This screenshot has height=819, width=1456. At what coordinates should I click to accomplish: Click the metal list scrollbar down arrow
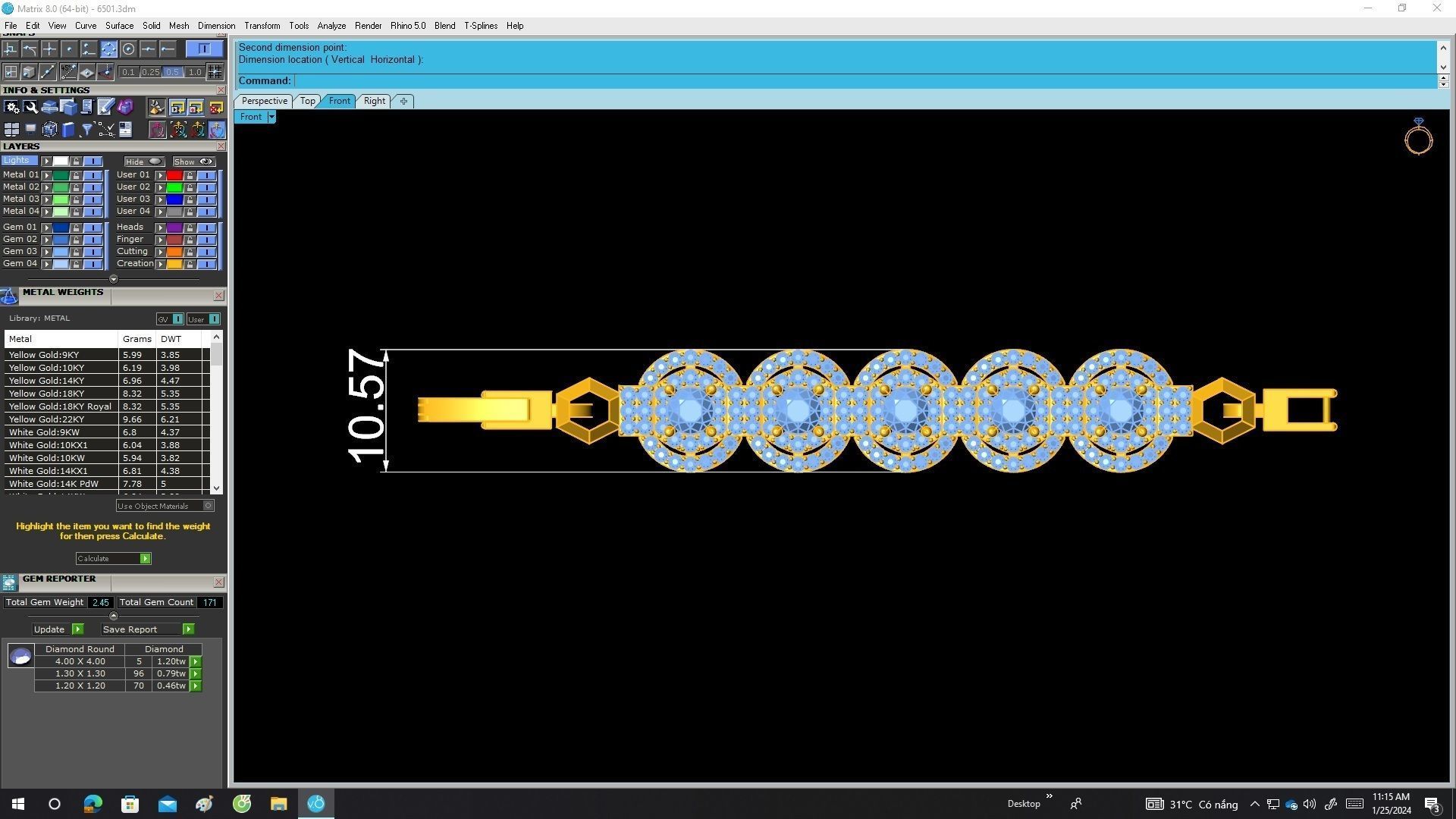(x=217, y=488)
